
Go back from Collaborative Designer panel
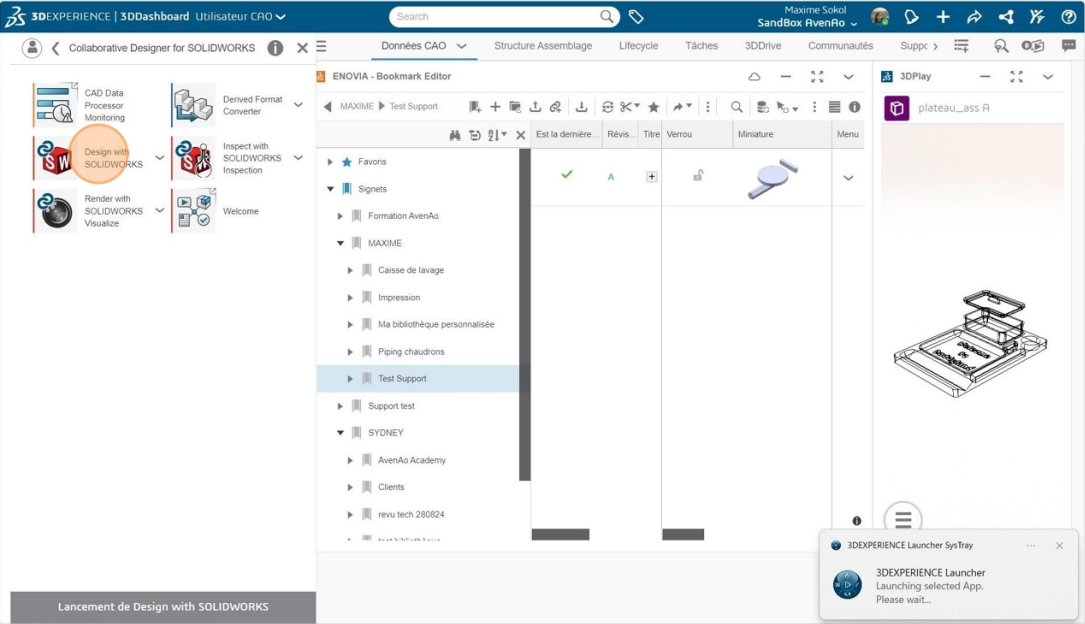[x=55, y=48]
